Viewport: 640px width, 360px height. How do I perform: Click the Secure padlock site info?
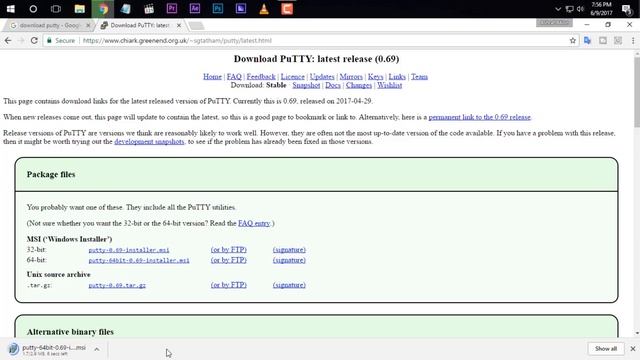point(61,40)
